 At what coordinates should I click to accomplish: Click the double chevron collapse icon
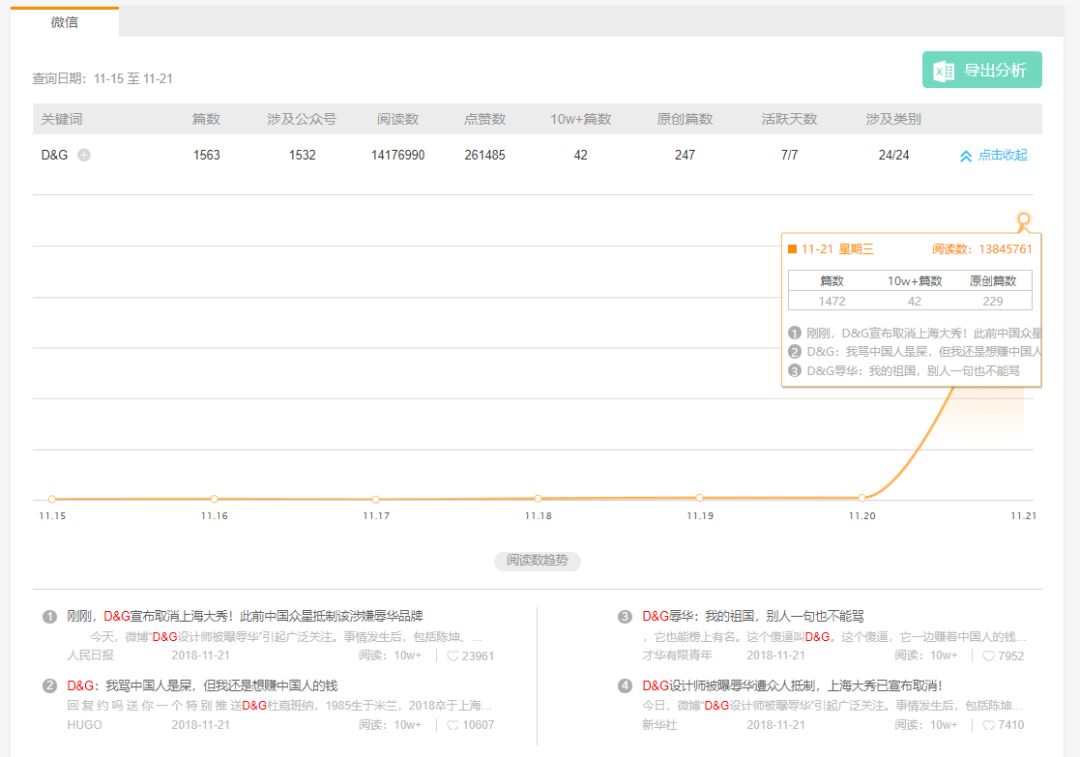pyautogui.click(x=966, y=156)
